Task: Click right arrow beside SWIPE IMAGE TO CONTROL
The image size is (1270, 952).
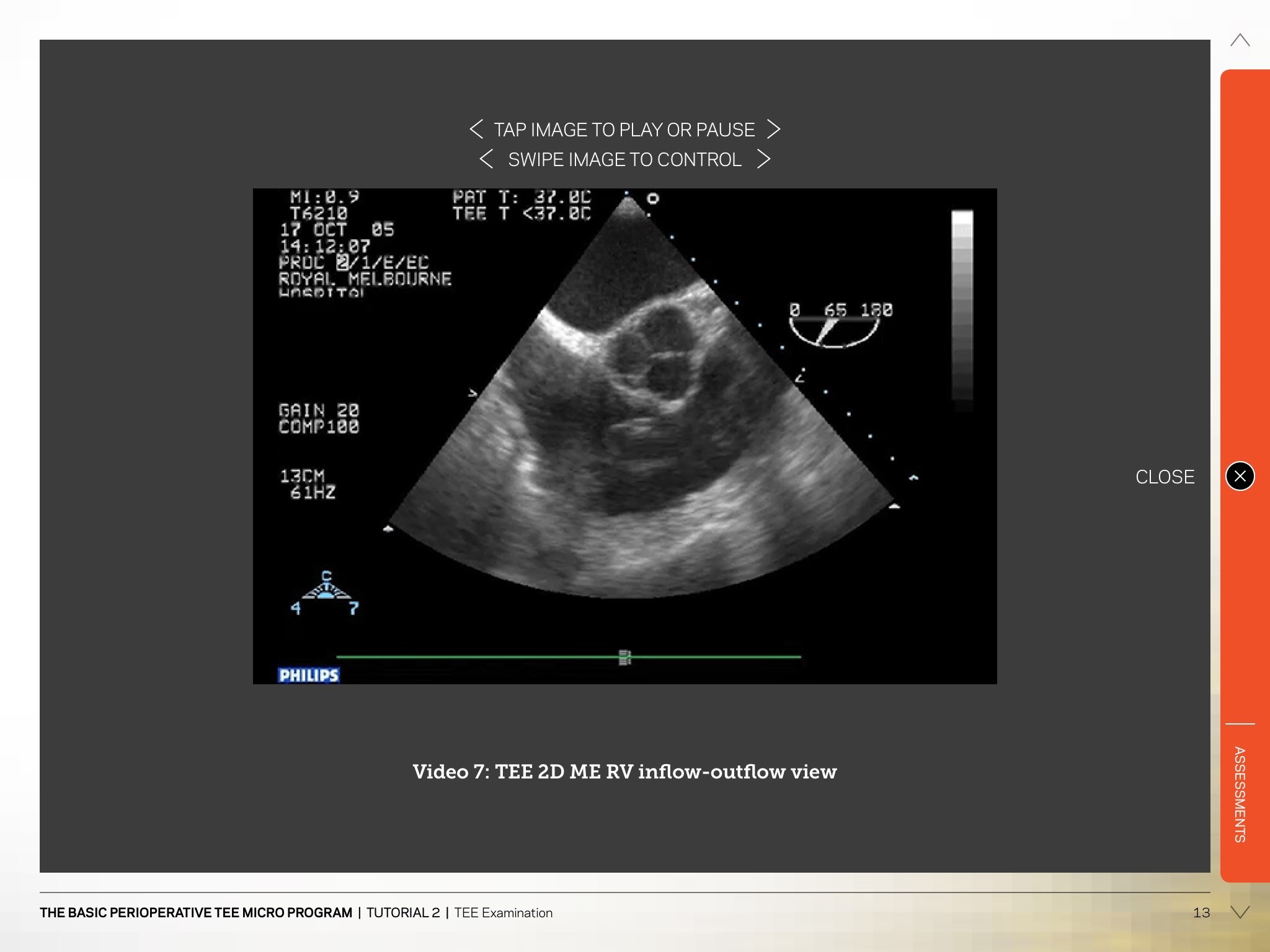Action: coord(764,159)
